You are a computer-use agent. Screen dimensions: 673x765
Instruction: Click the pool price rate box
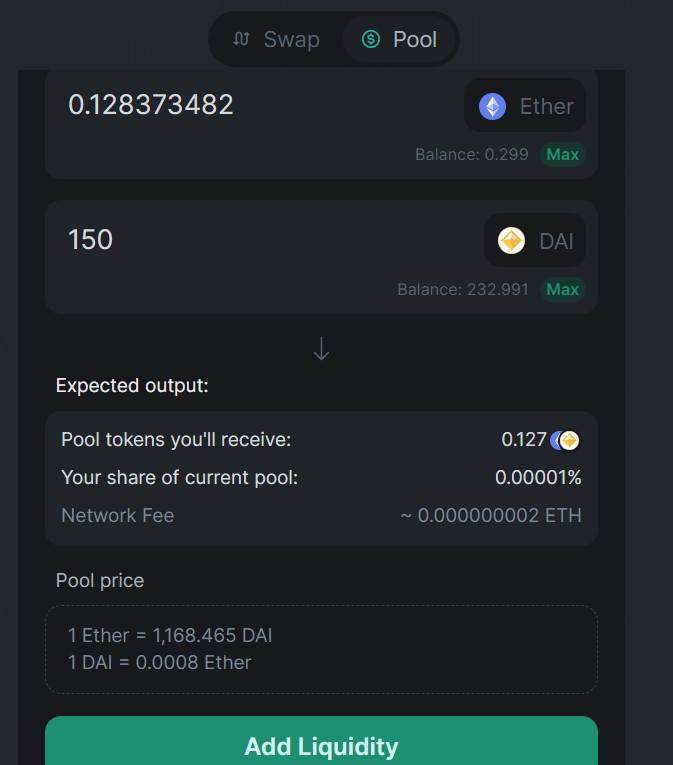click(x=321, y=649)
